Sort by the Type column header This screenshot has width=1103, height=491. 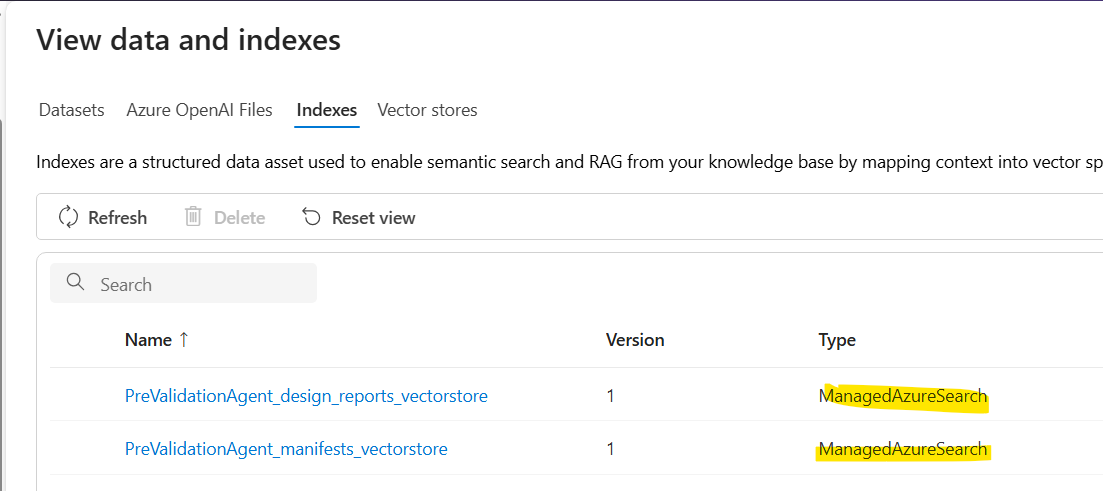coord(837,340)
